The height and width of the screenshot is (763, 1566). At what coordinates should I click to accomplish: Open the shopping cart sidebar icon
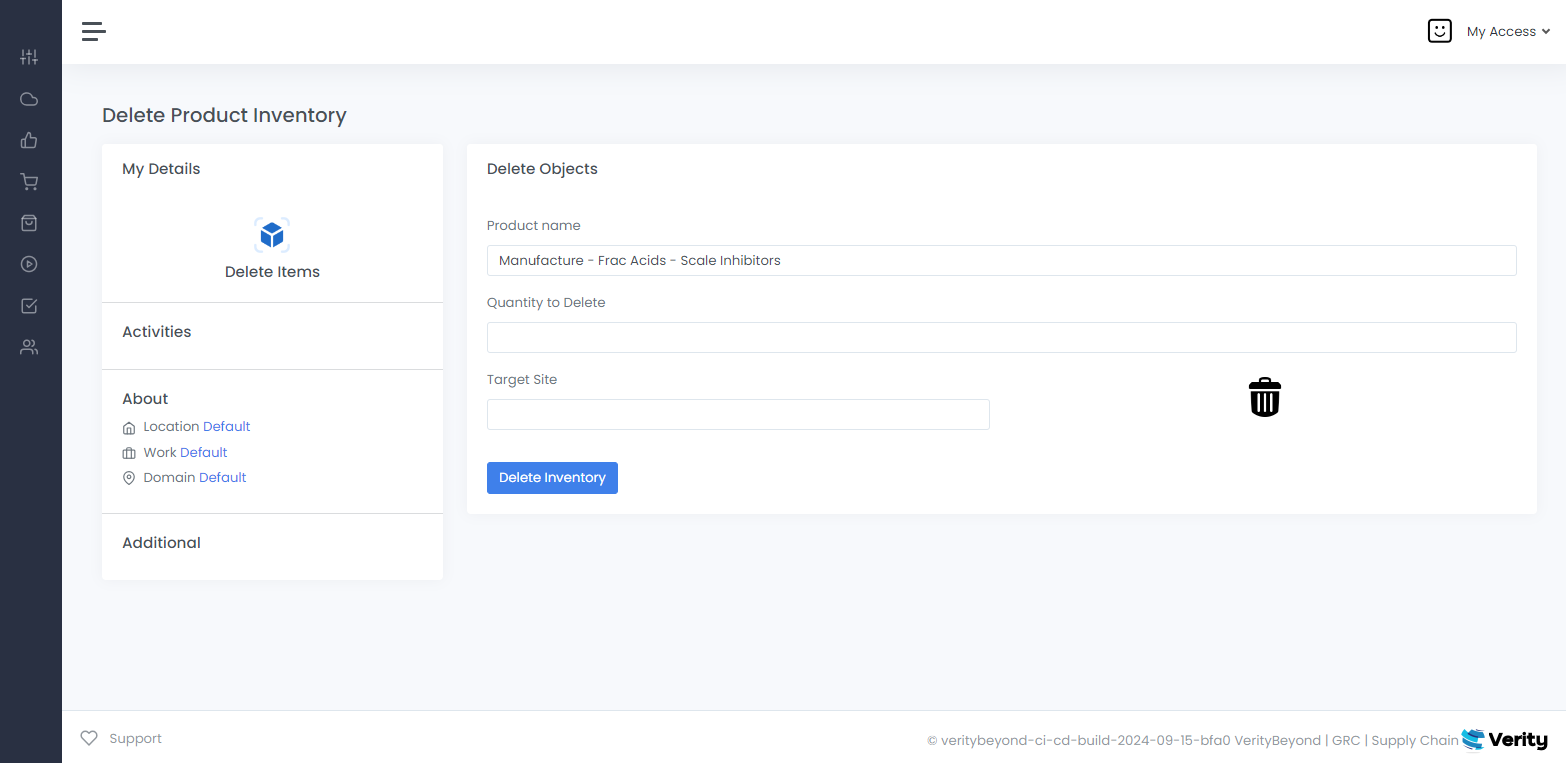coord(29,182)
